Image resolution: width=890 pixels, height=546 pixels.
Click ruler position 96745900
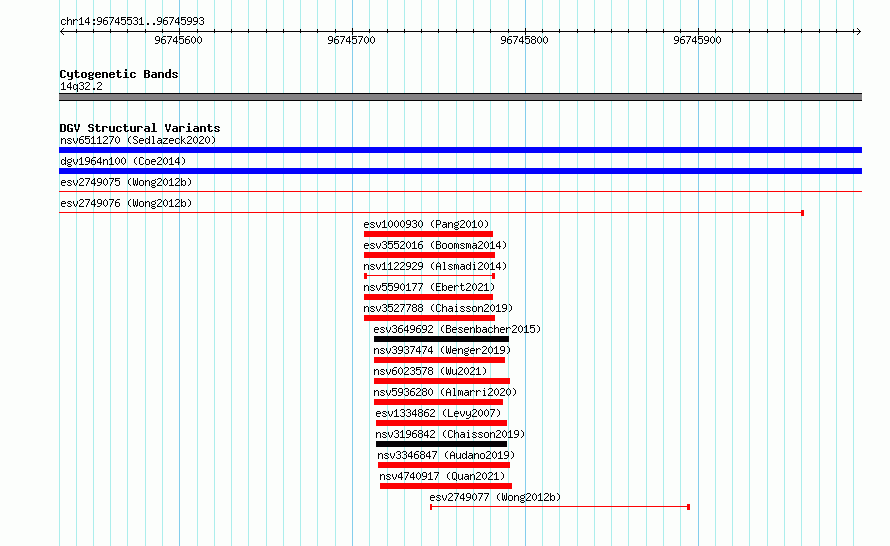698,40
